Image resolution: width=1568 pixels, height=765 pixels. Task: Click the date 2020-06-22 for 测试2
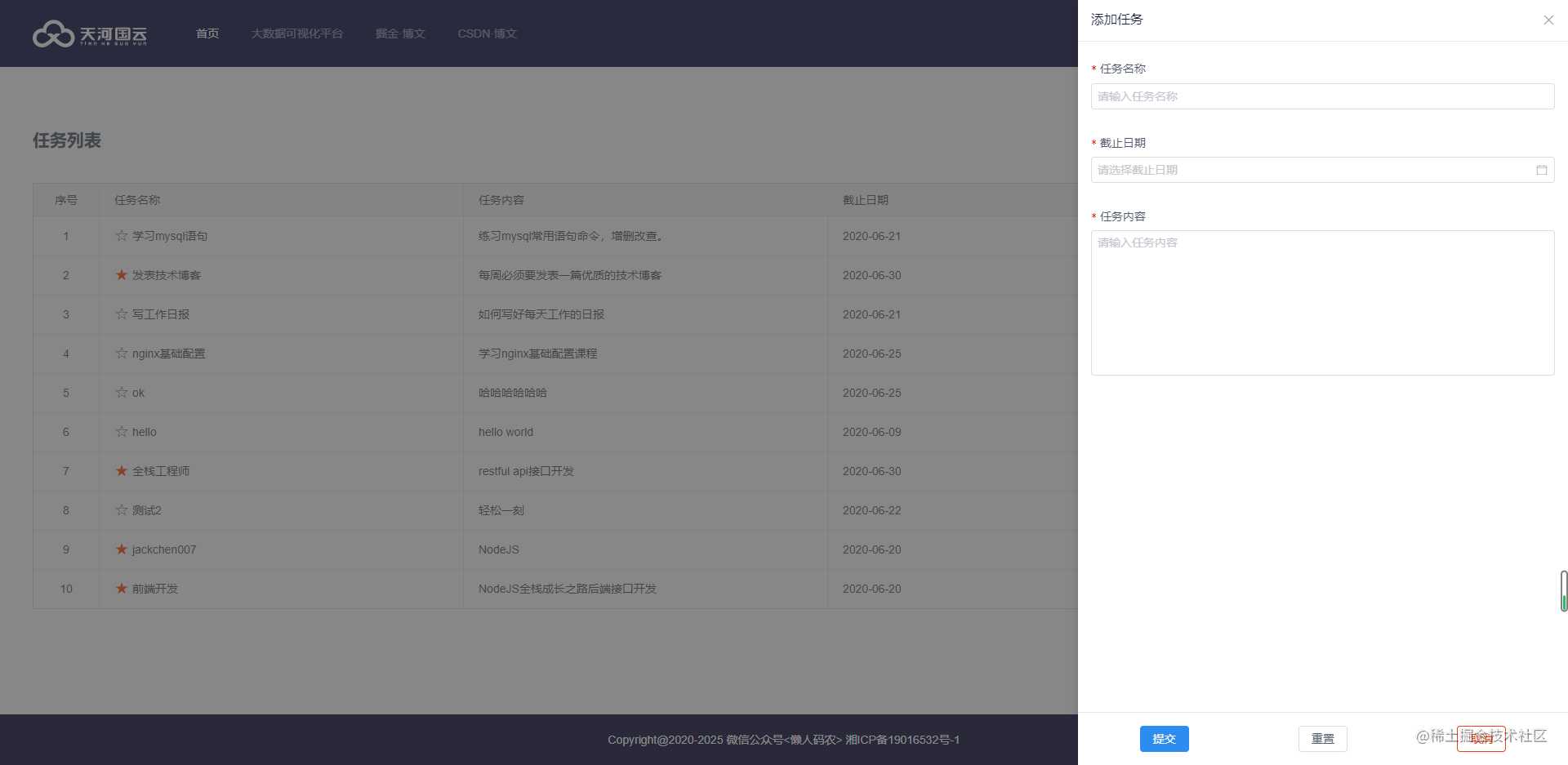click(872, 510)
